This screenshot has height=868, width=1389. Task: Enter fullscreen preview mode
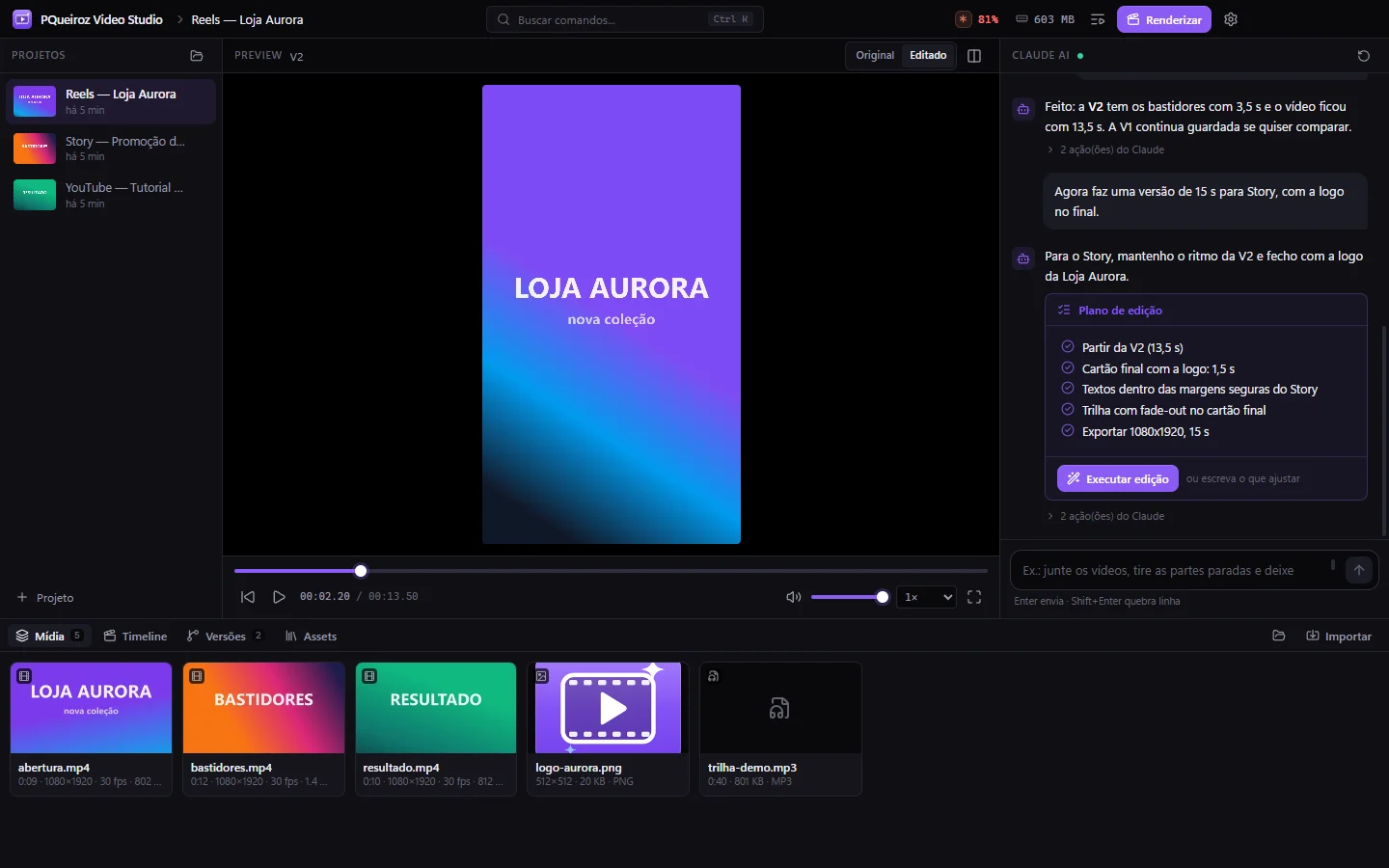coord(974,597)
